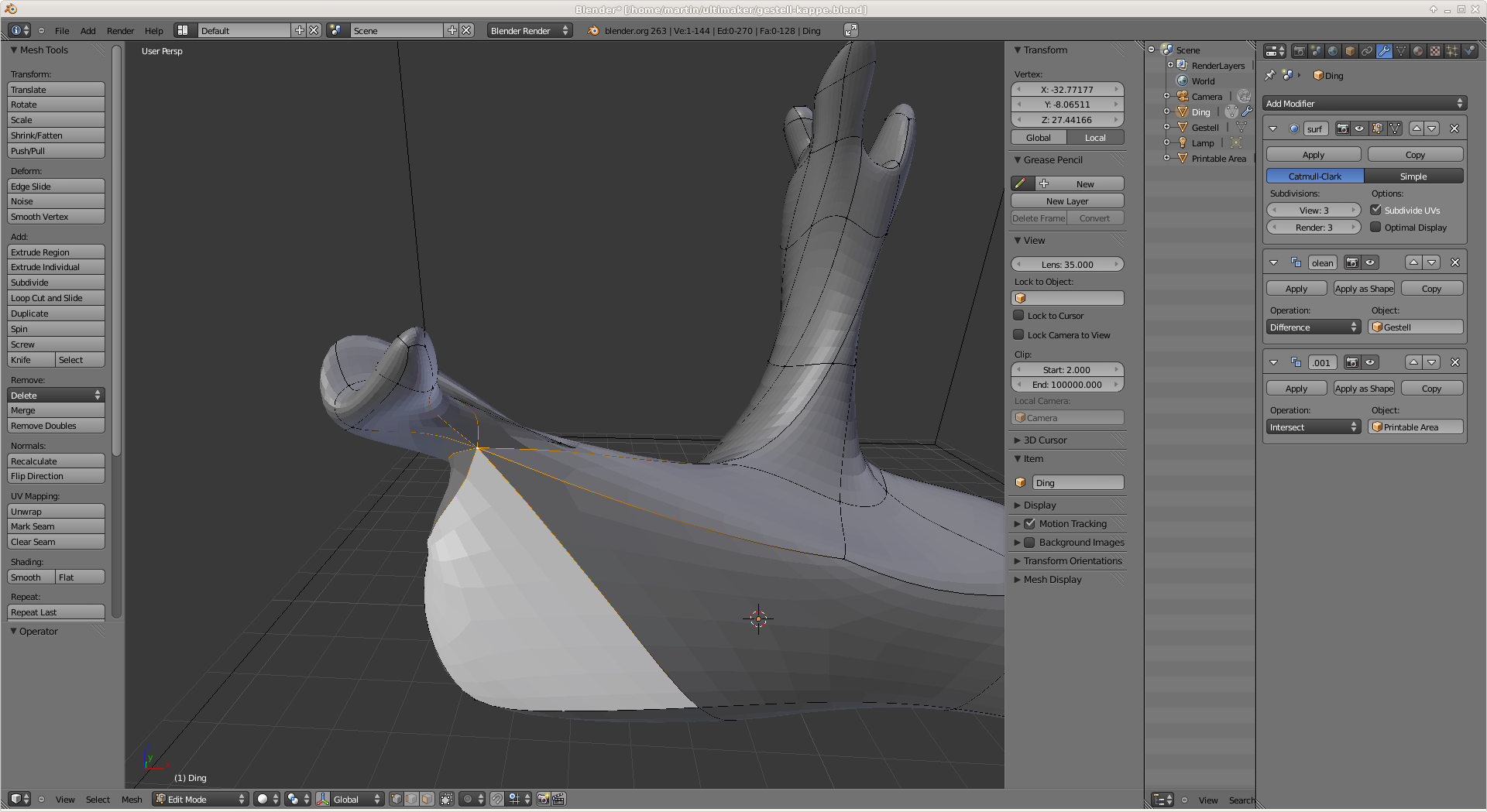This screenshot has width=1487, height=812.
Task: Enable Lock to Cursor checkbox
Action: tap(1019, 316)
